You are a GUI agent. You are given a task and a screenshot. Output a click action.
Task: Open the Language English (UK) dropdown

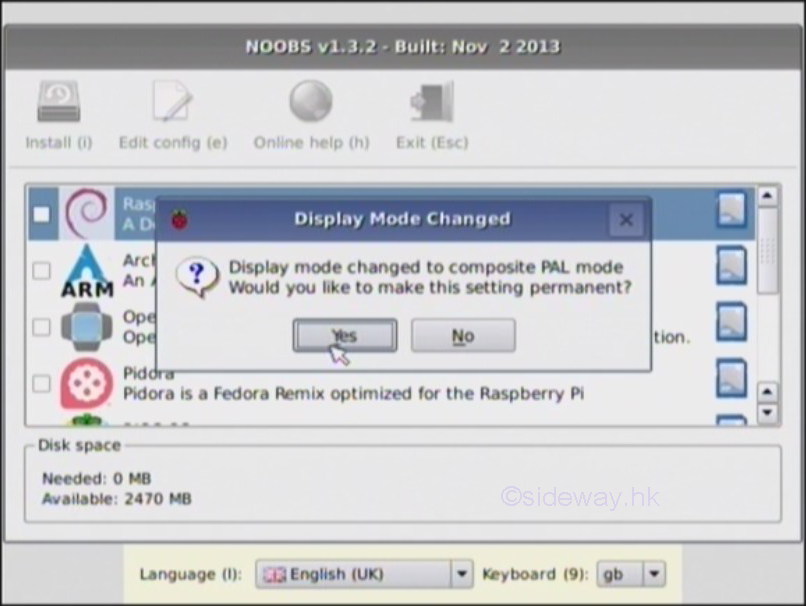pos(364,574)
